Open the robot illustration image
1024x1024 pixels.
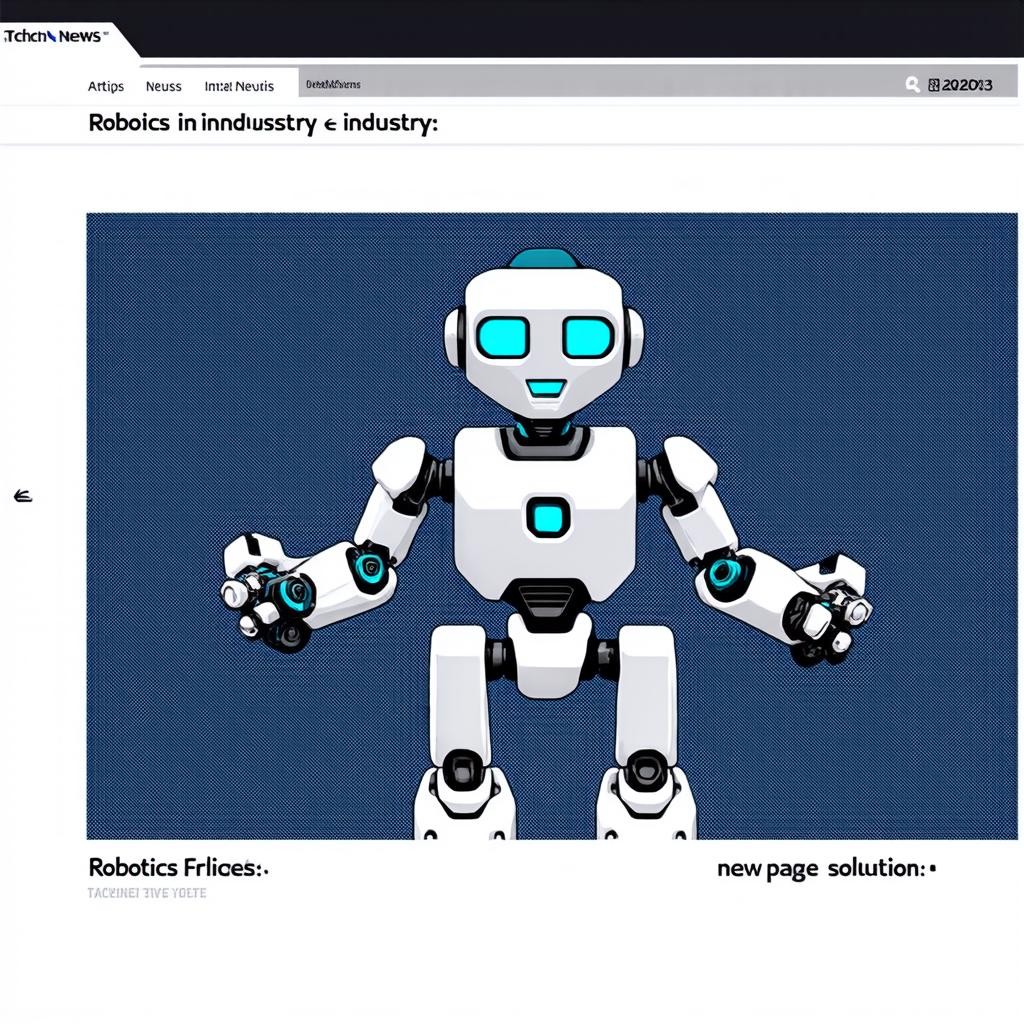point(551,526)
